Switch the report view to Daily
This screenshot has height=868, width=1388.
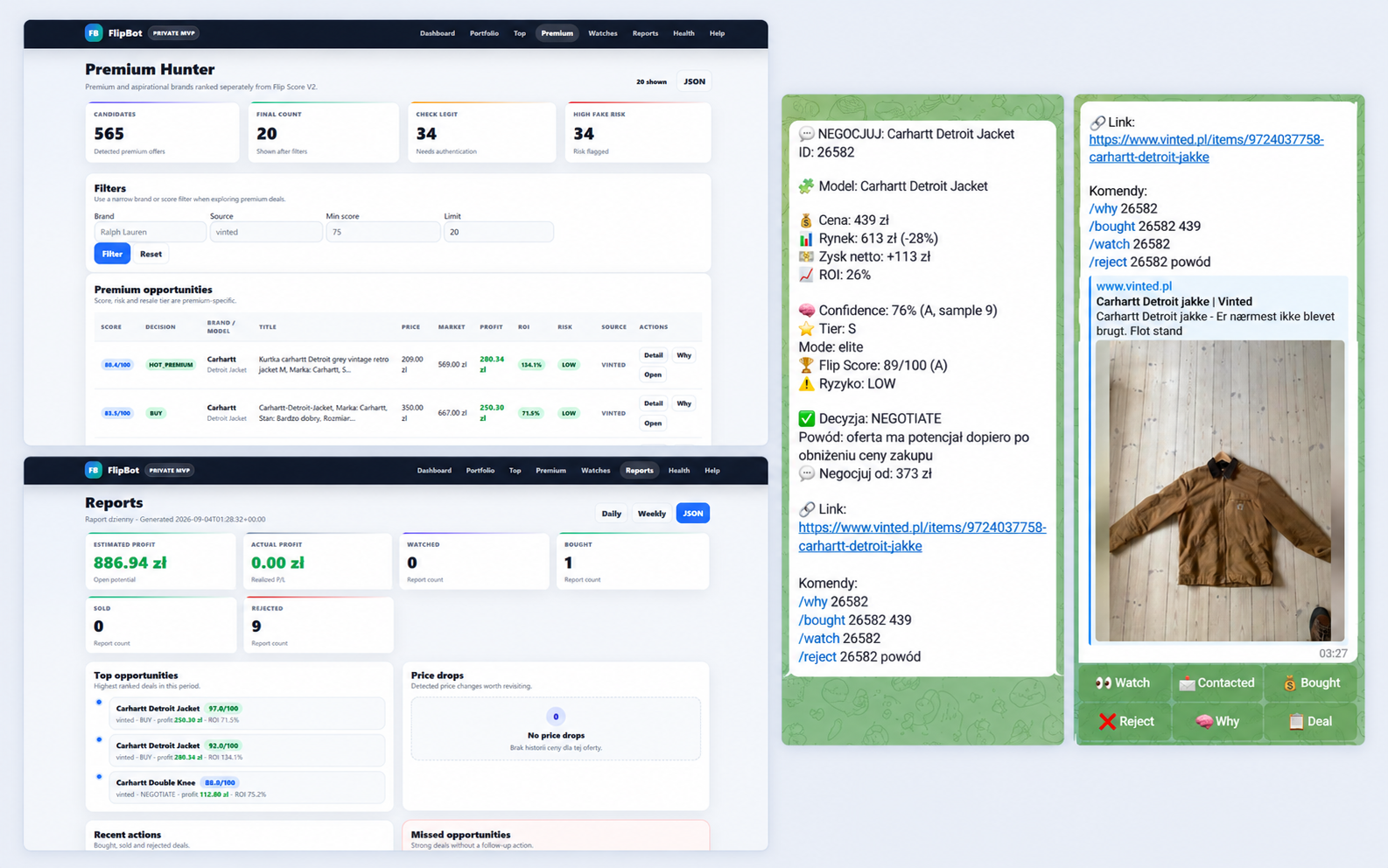[x=612, y=514]
